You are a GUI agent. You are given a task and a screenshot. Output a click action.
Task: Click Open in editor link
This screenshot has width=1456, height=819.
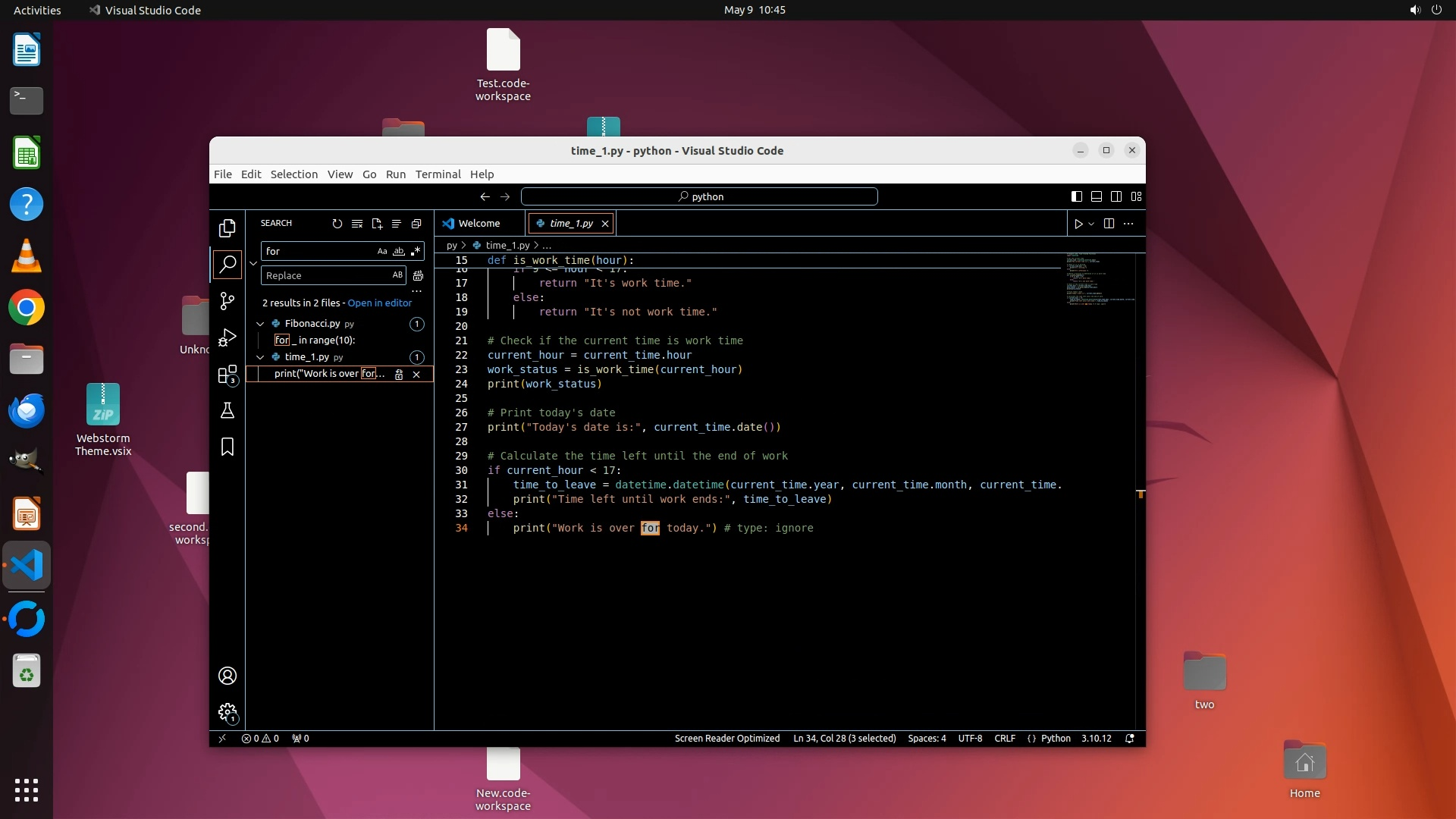coord(379,303)
